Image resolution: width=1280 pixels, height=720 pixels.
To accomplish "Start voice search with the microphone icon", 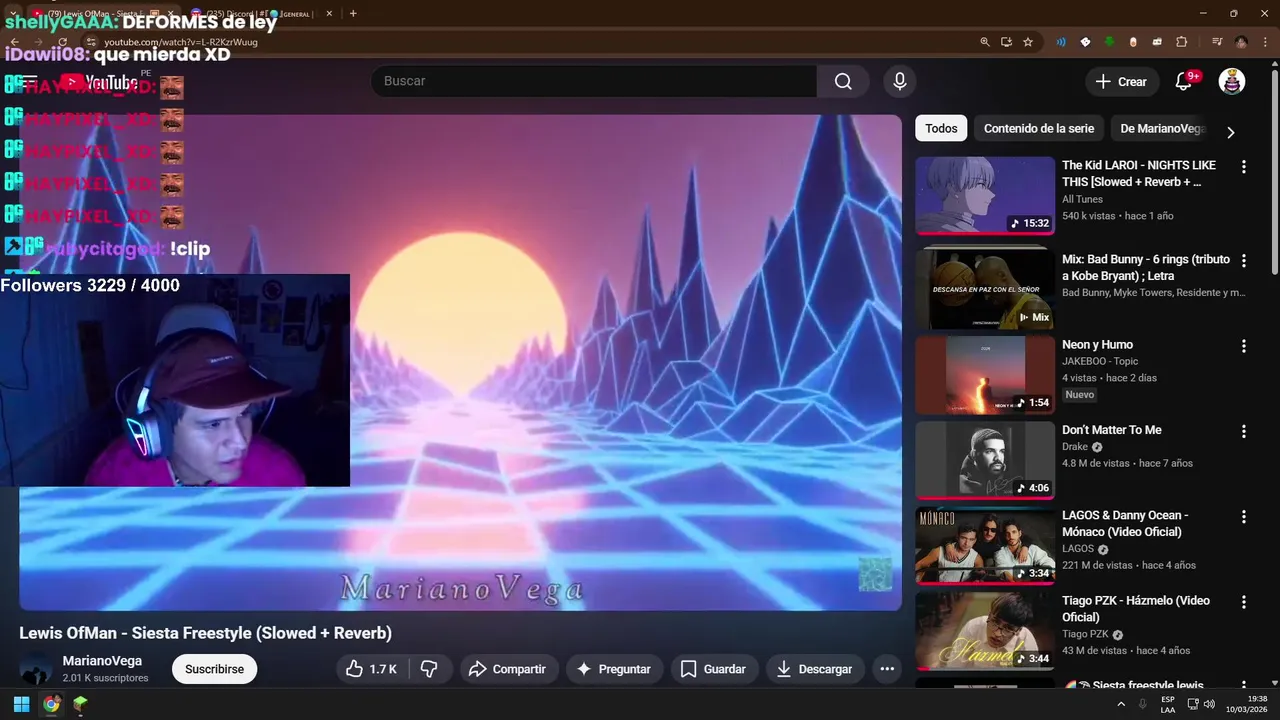I will [900, 81].
